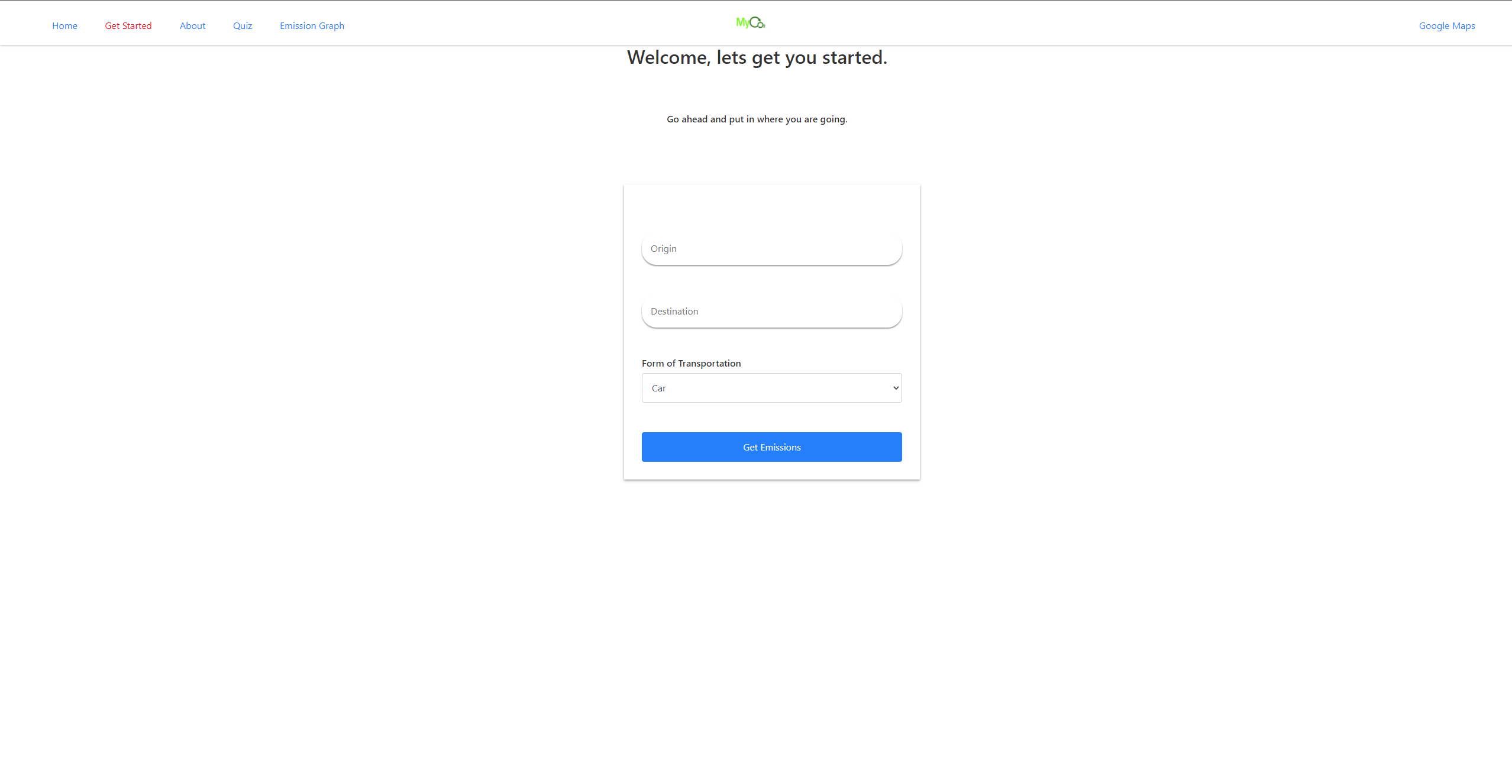The image size is (1512, 784).
Task: Click the green 'My' text in logo
Action: [742, 22]
